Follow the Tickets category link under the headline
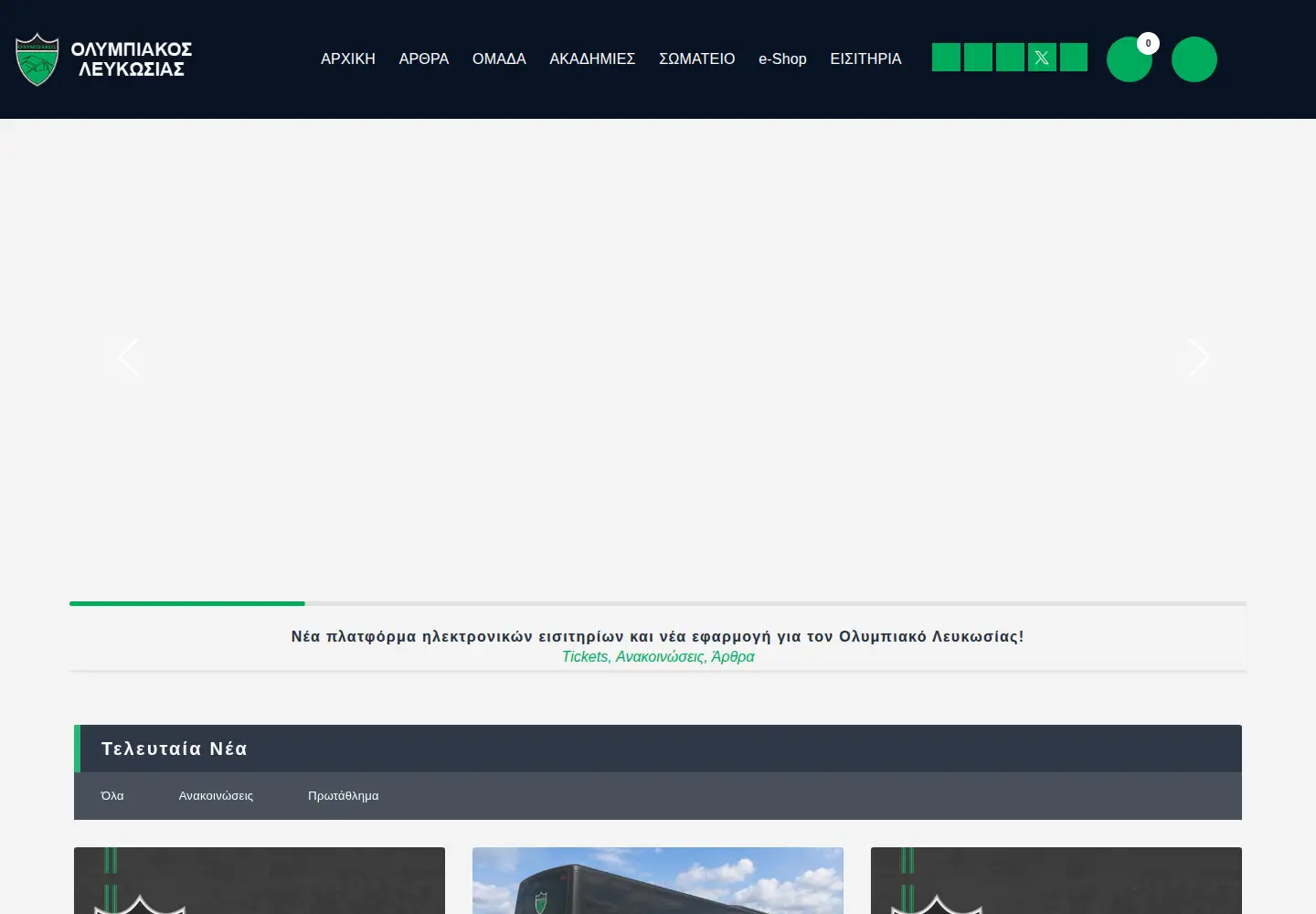 point(585,656)
